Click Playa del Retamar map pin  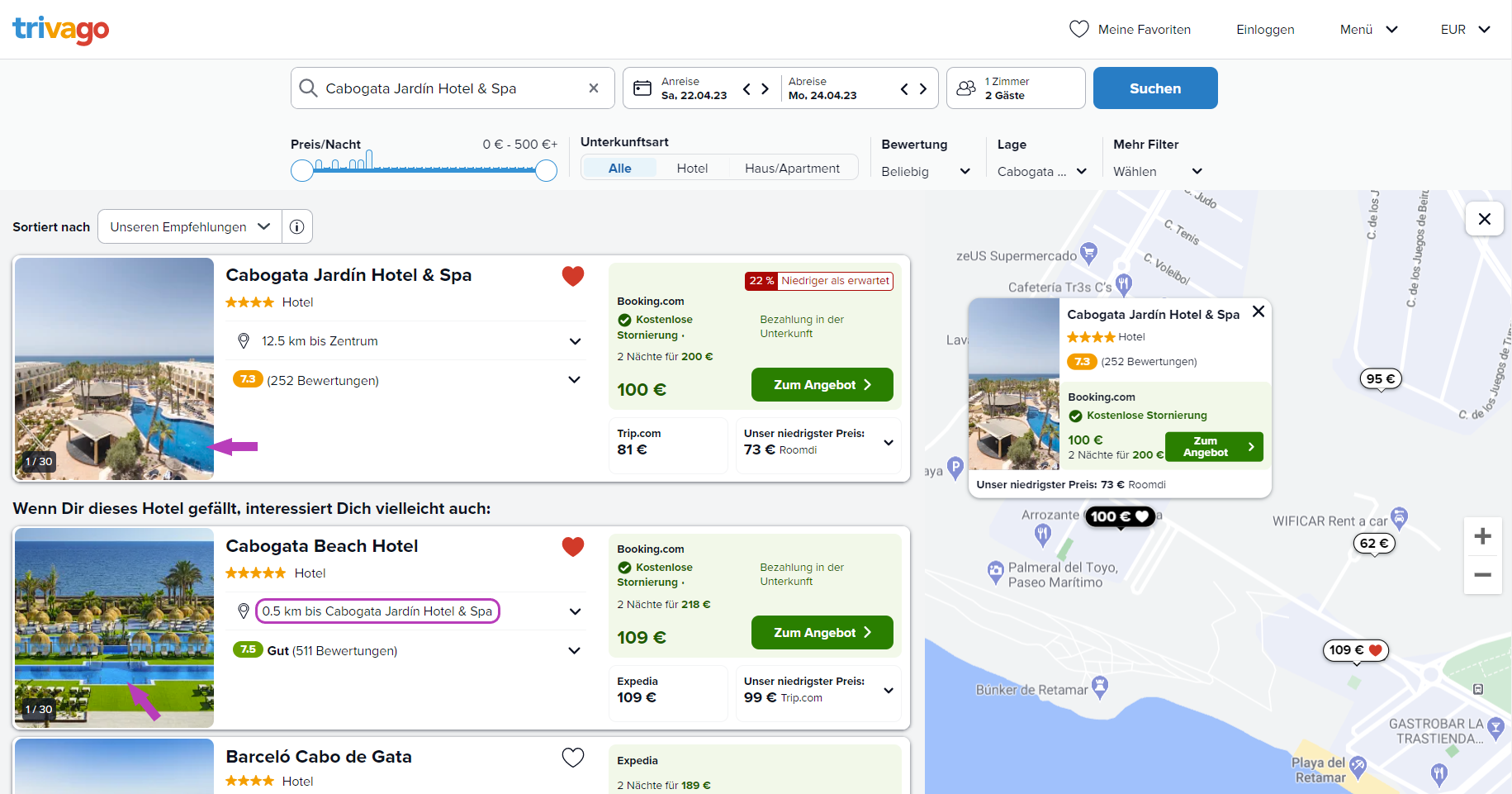(x=1358, y=768)
